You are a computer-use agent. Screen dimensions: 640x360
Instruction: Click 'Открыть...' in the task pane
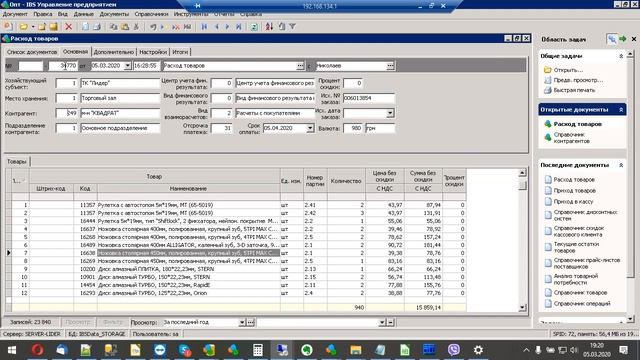[568, 70]
